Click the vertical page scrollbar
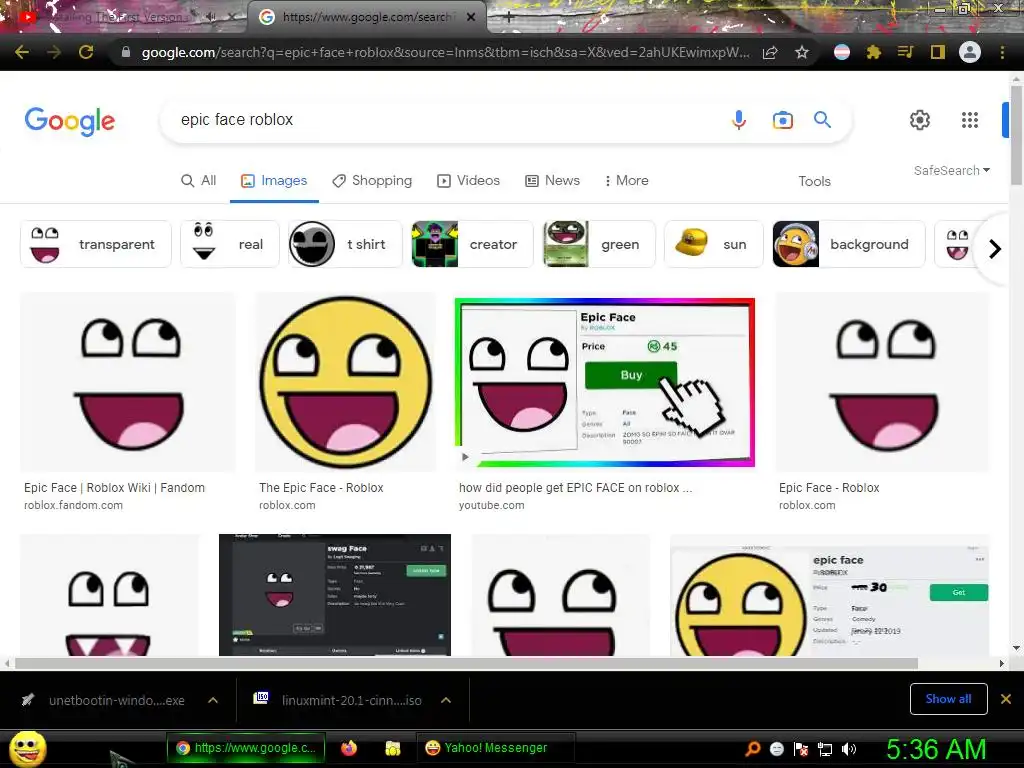The image size is (1024, 768). tap(1016, 135)
